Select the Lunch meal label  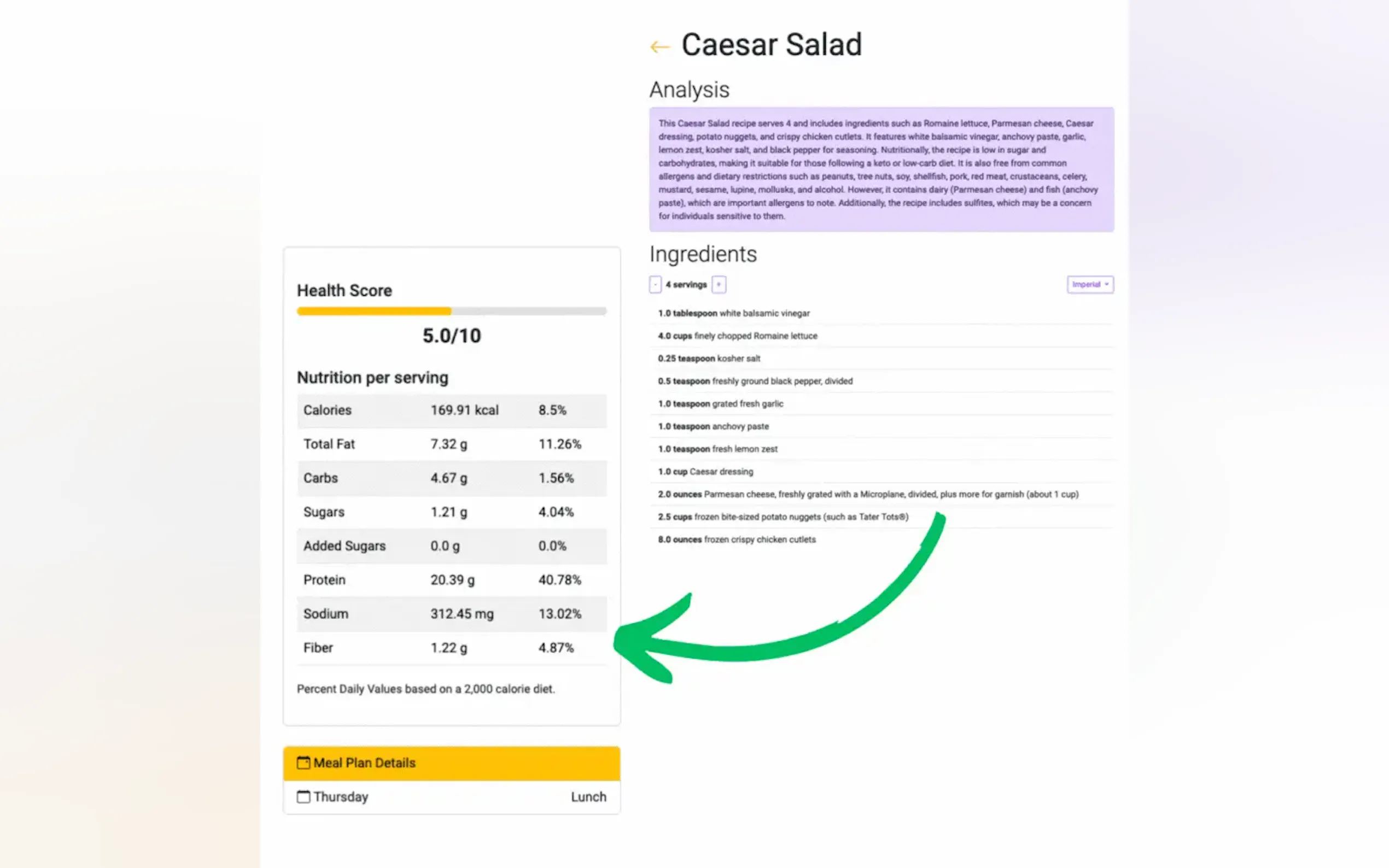(x=588, y=797)
